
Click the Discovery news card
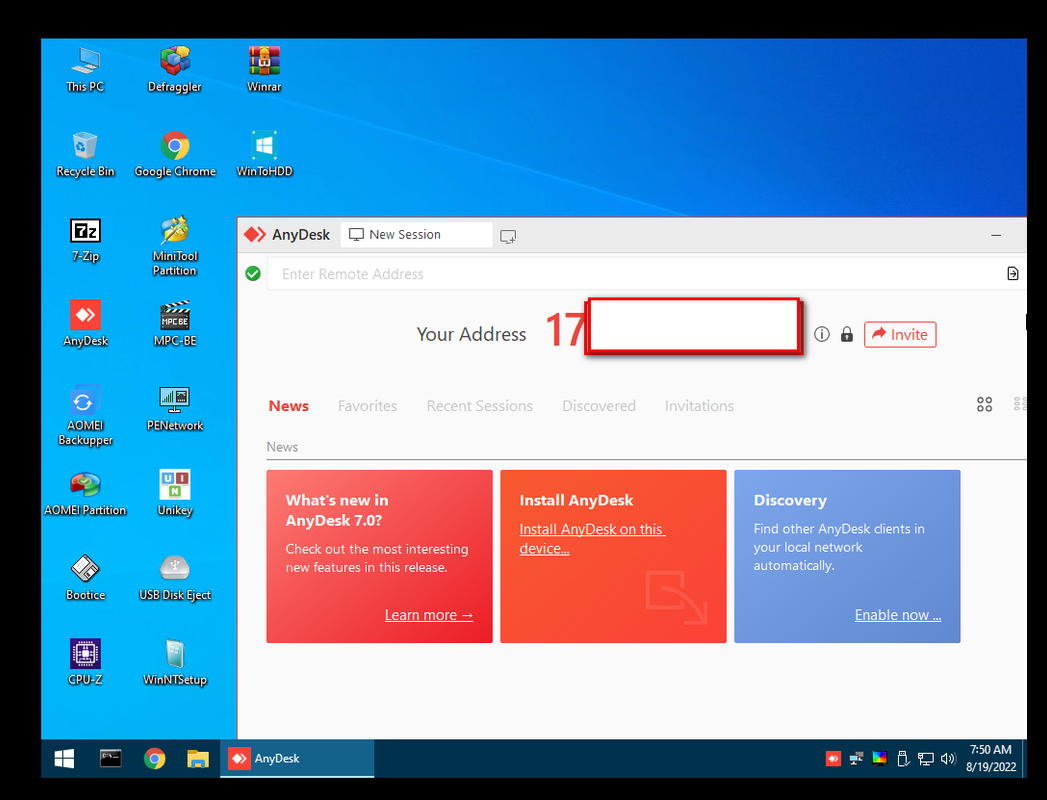[x=847, y=556]
